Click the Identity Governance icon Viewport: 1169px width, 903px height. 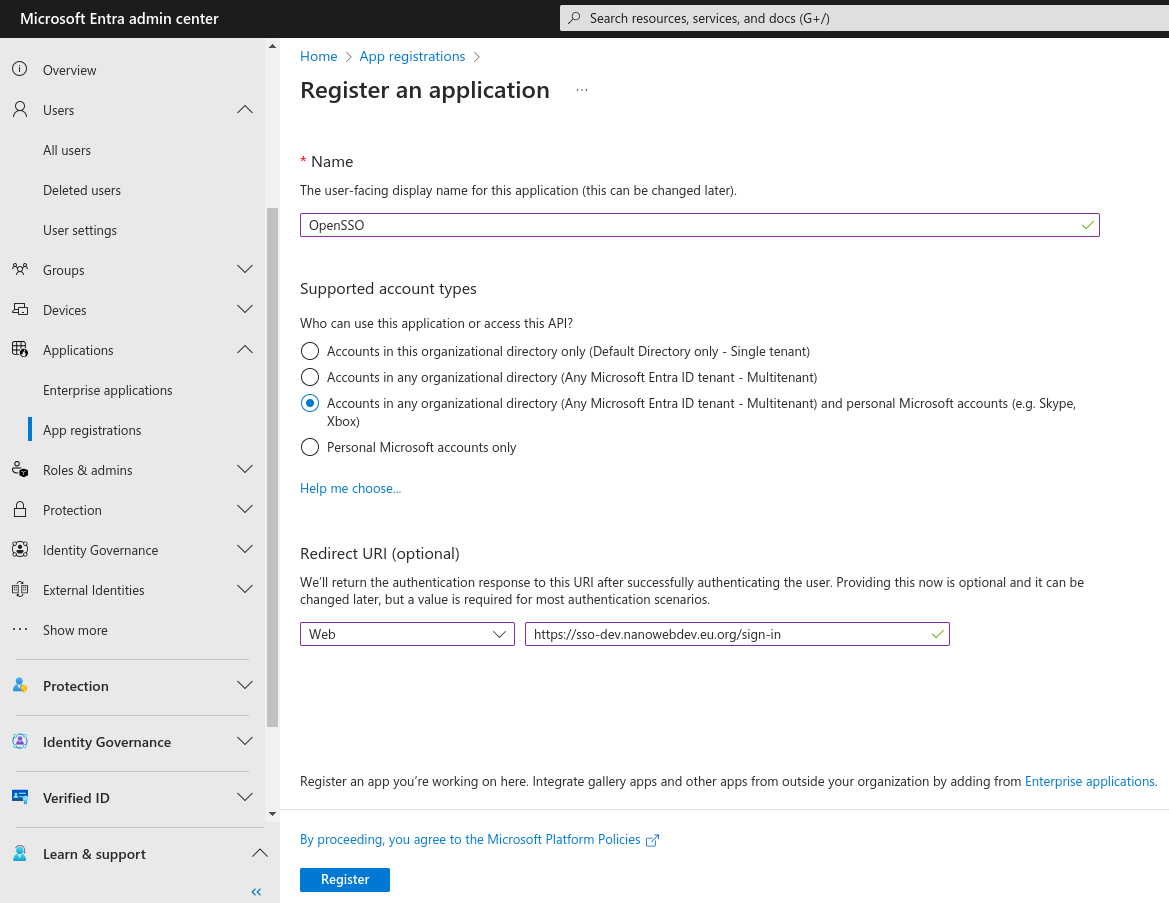(x=19, y=550)
